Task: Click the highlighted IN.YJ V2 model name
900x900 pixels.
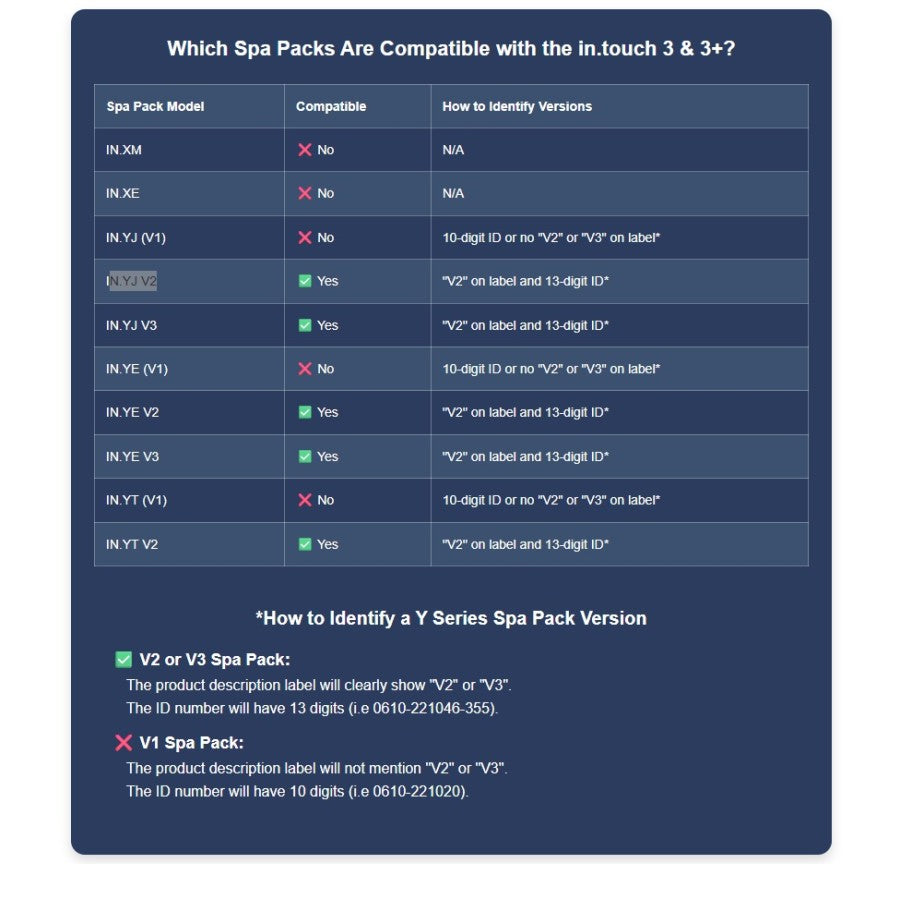Action: tap(132, 282)
